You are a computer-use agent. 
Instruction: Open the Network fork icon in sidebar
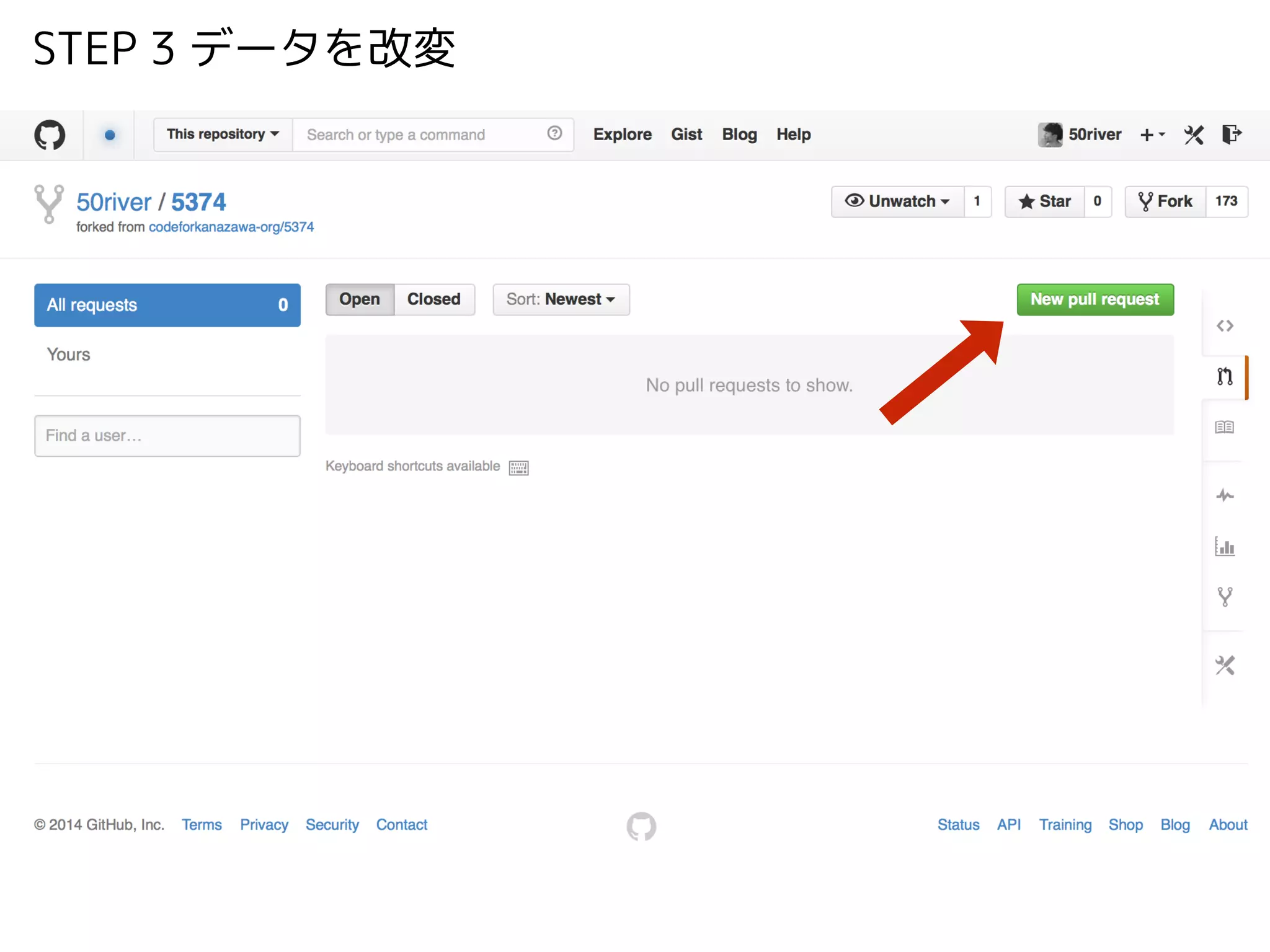[x=1225, y=596]
